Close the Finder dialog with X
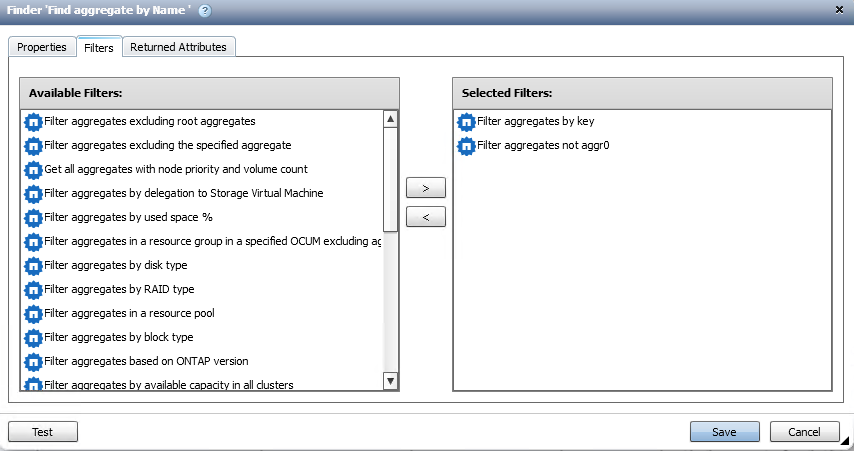 point(838,9)
